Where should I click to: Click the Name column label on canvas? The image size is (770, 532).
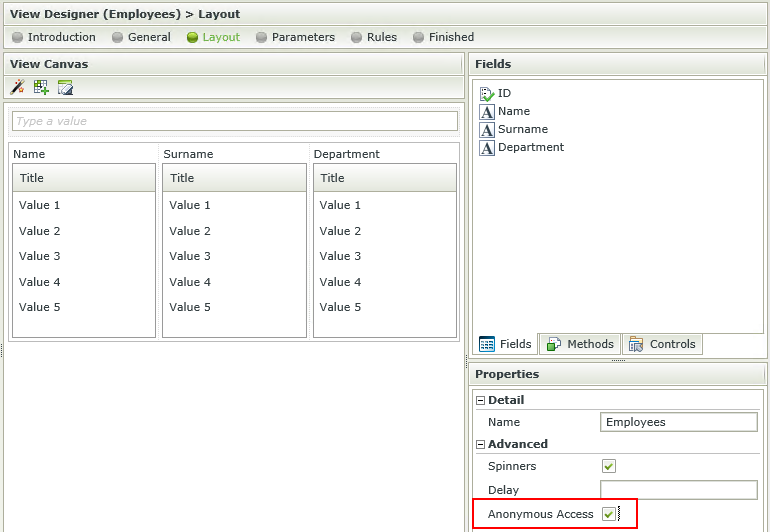(x=29, y=154)
